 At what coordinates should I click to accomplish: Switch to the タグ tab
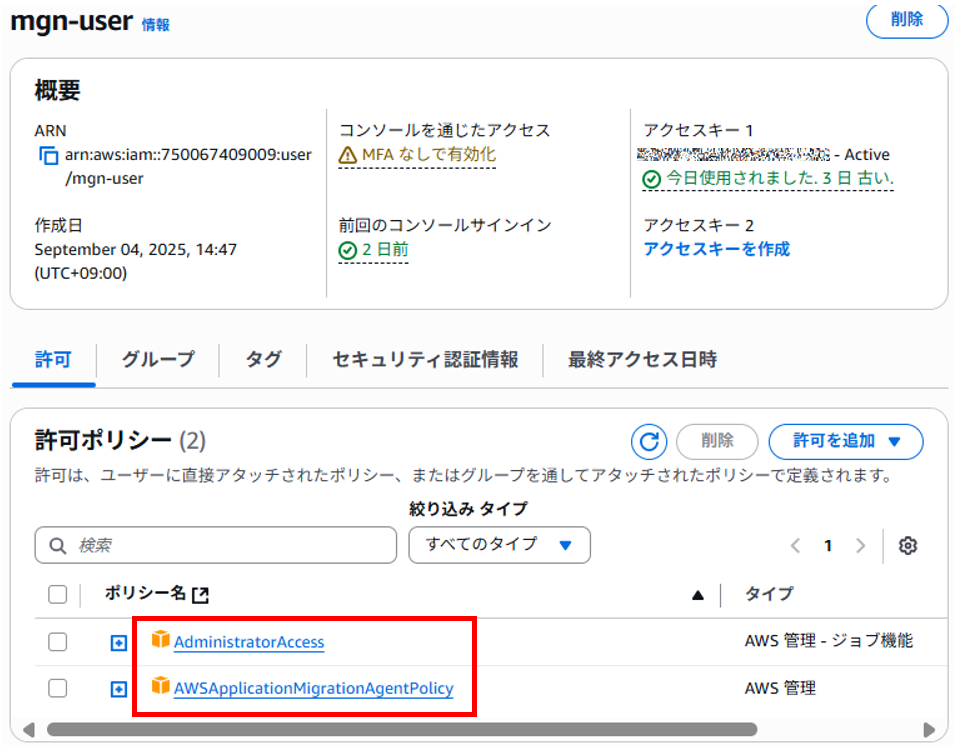(264, 359)
